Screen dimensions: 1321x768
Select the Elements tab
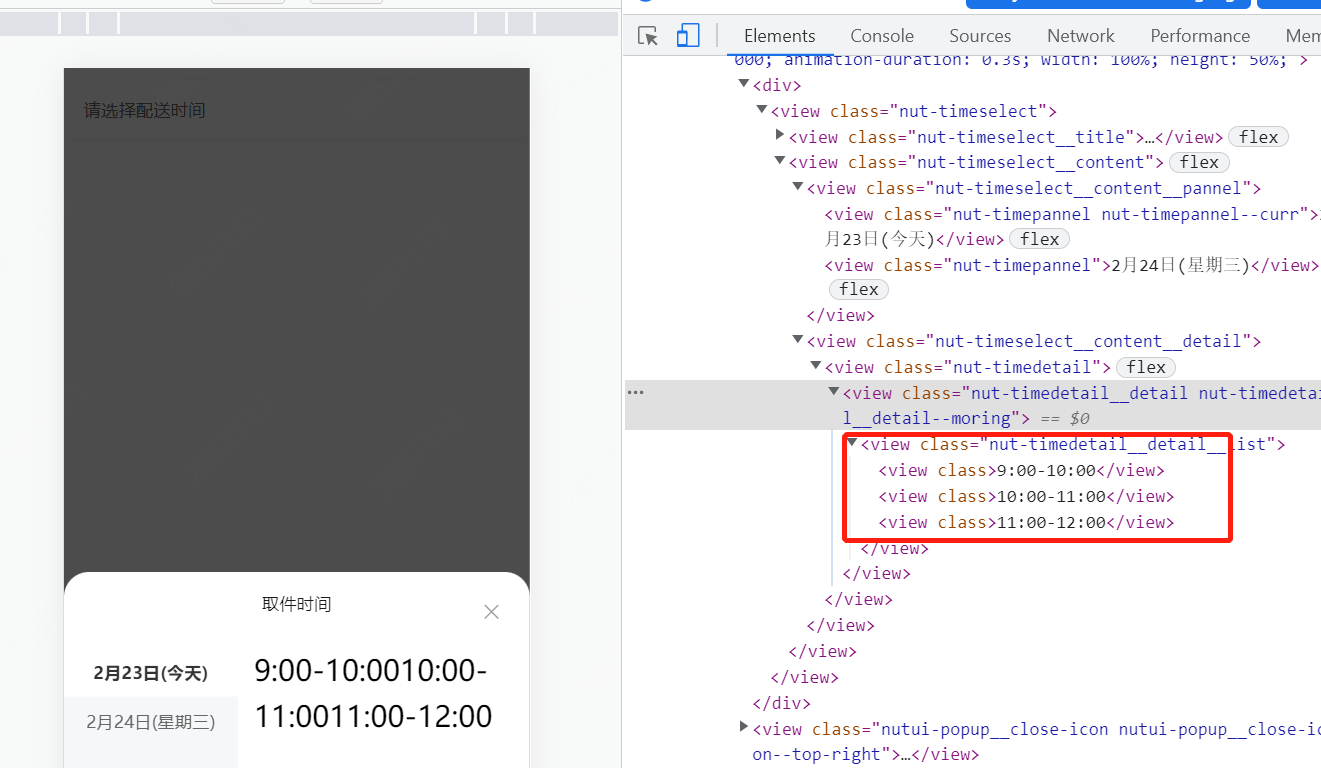[x=780, y=36]
